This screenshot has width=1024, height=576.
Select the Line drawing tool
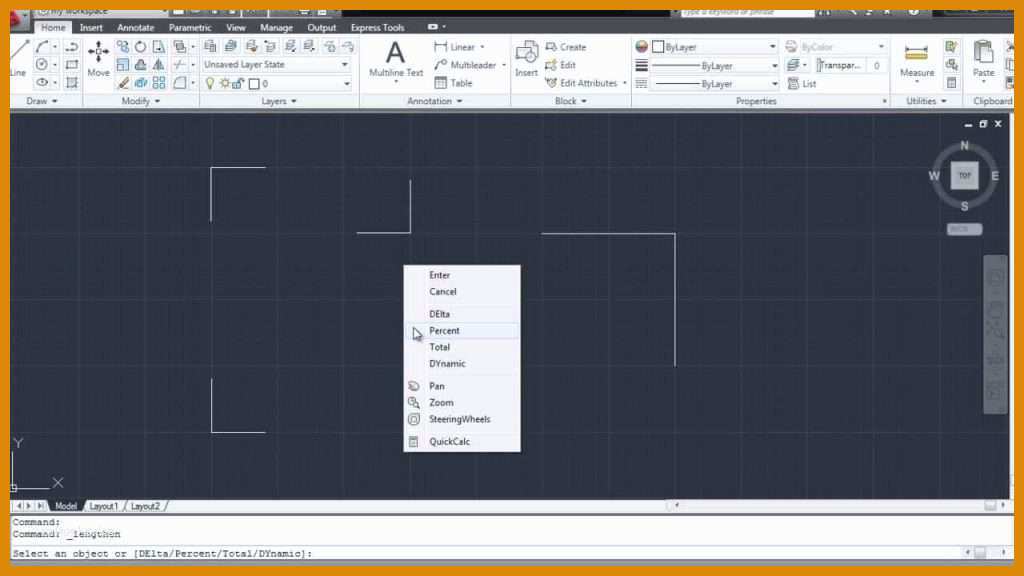(18, 57)
